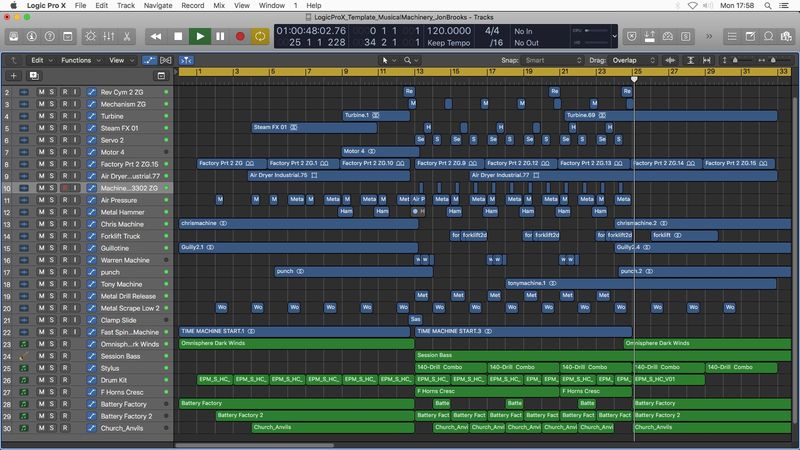Open the Navigate menu

[x=158, y=5]
